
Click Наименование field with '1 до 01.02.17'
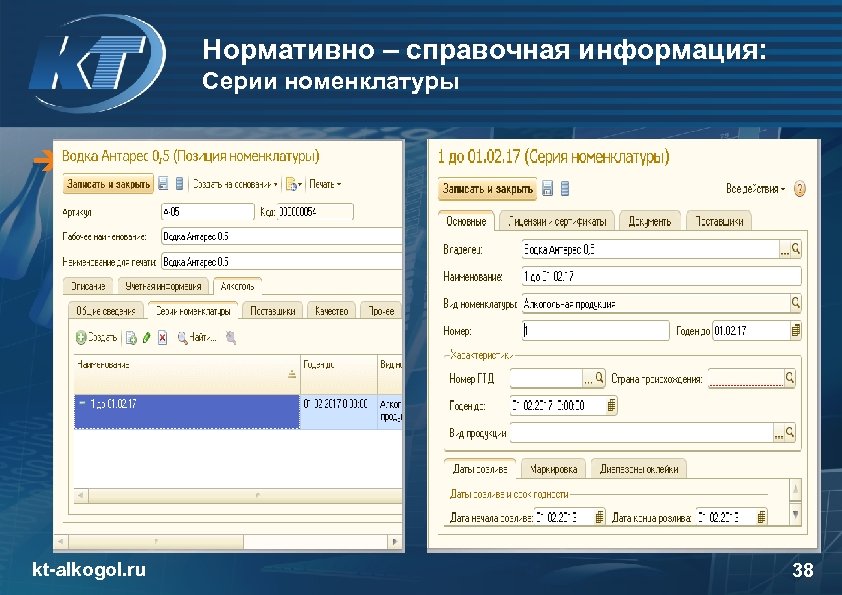click(x=662, y=277)
